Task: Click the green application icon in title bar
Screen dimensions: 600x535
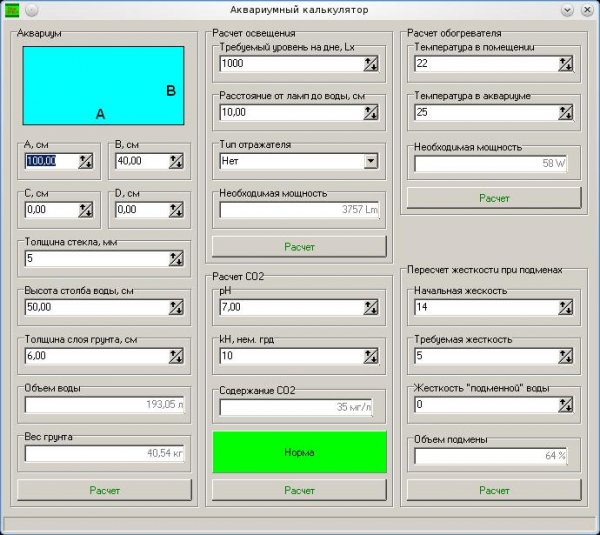Action: tap(12, 10)
